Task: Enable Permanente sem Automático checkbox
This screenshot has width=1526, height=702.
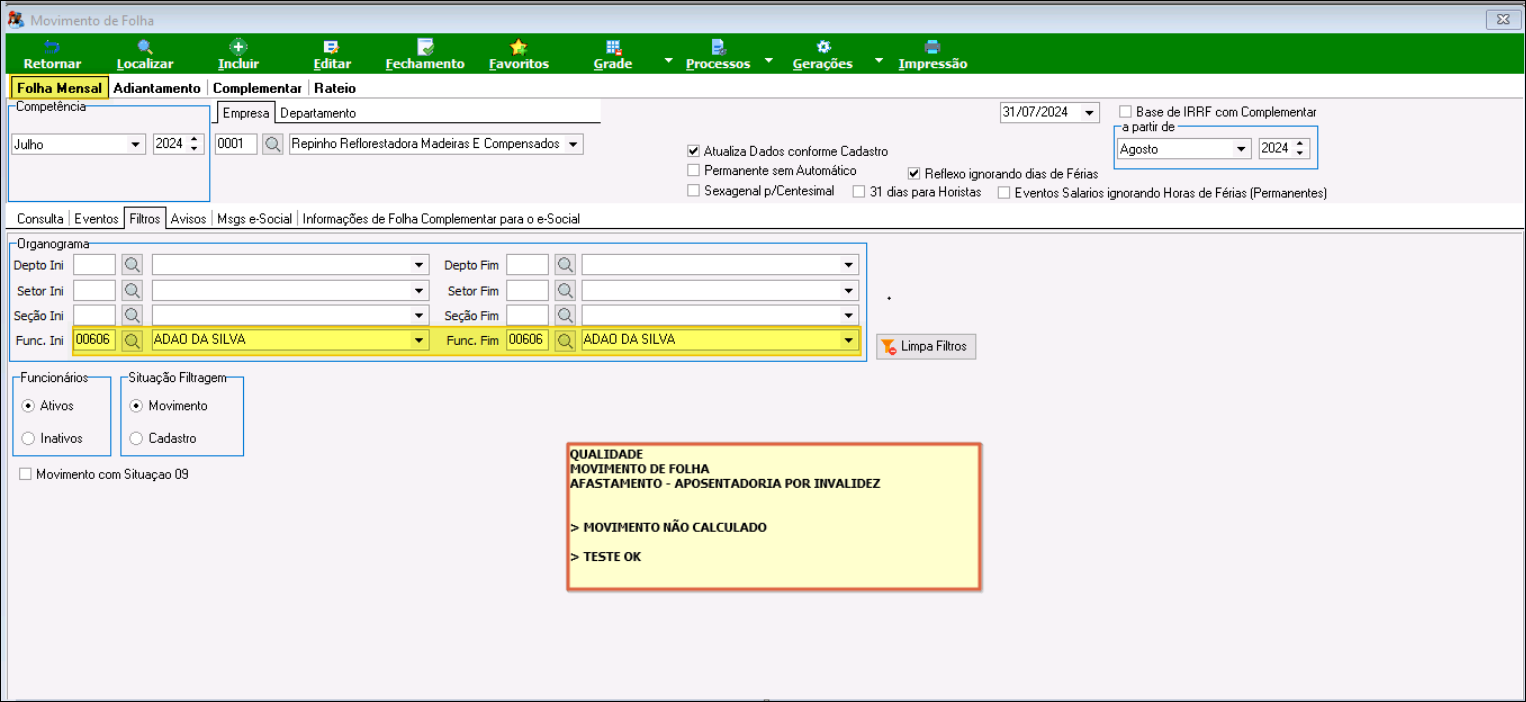Action: (694, 171)
